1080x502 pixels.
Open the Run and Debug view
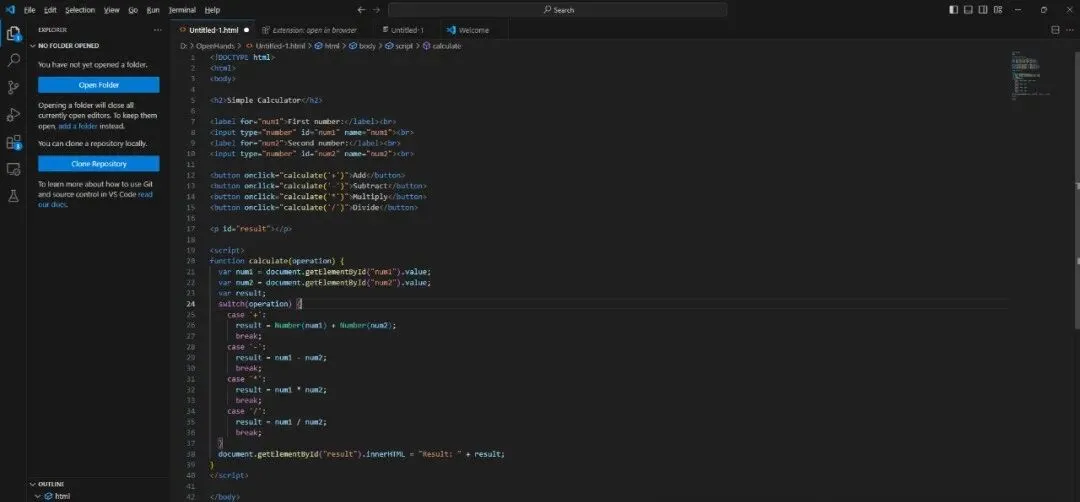click(13, 115)
